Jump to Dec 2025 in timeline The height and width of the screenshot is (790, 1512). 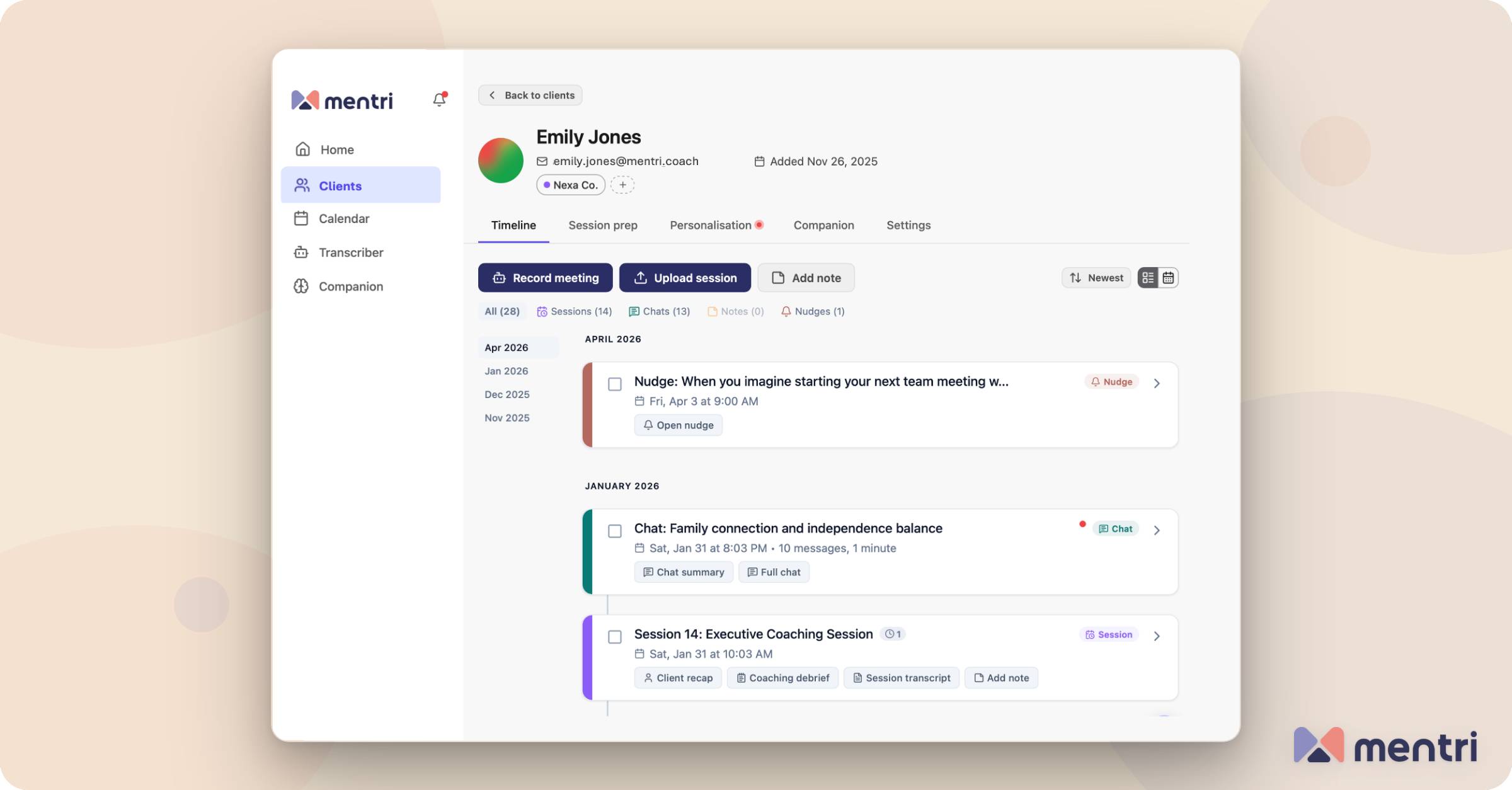507,394
